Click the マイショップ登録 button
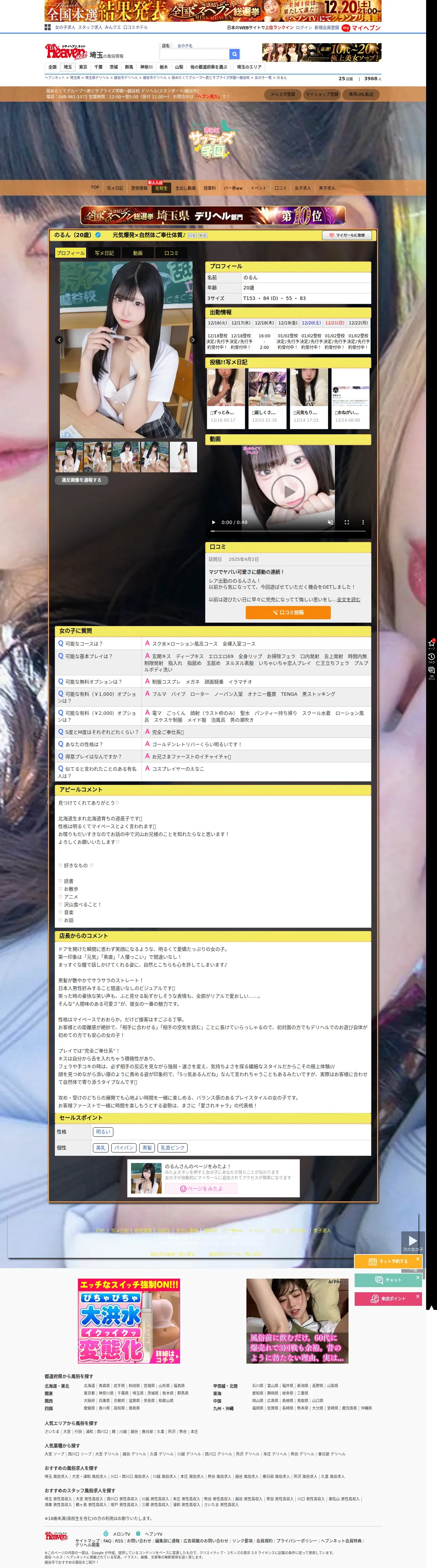Viewport: 437px width, 1568px height. (322, 94)
